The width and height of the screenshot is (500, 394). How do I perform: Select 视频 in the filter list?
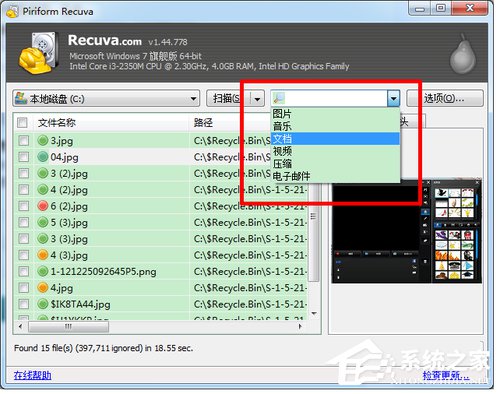[x=335, y=151]
